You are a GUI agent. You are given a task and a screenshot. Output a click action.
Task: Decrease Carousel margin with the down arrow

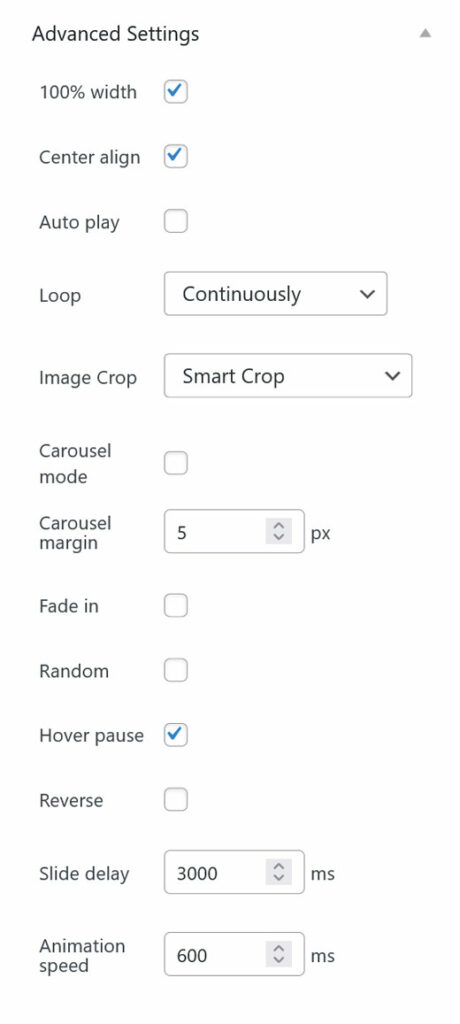point(279,537)
